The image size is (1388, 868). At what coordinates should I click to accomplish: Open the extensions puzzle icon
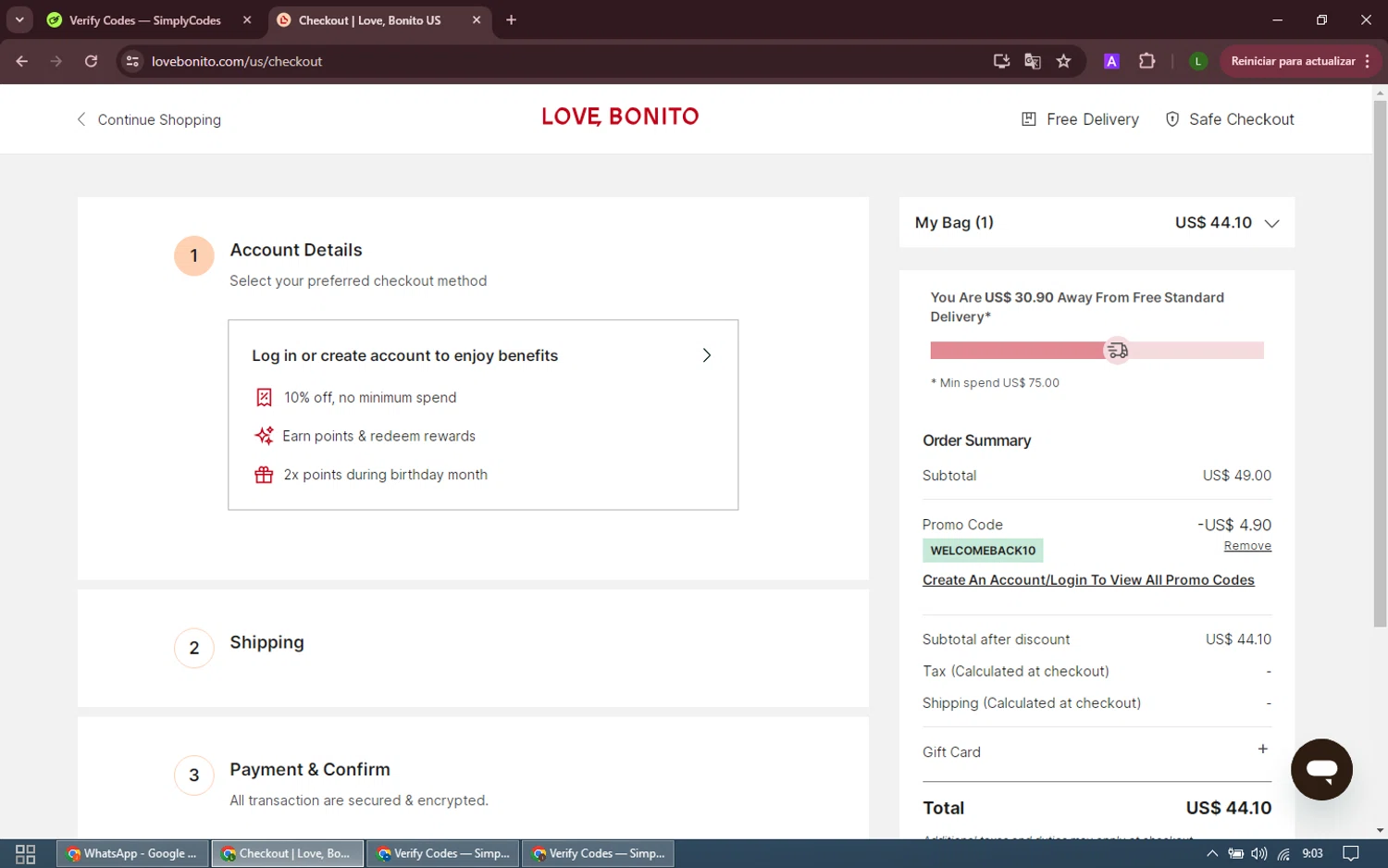pyautogui.click(x=1146, y=61)
